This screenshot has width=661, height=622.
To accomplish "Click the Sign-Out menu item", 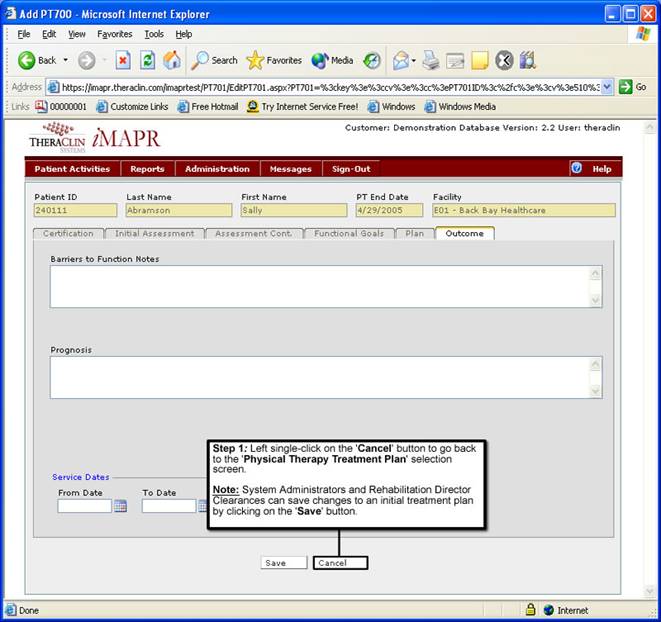I will point(351,169).
